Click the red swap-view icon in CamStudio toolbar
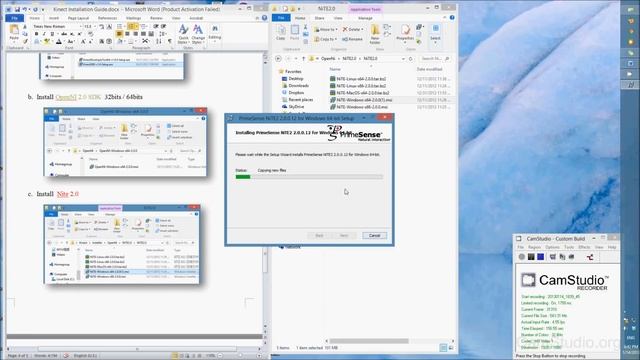Screen dimensions: 640x360 click(590, 257)
